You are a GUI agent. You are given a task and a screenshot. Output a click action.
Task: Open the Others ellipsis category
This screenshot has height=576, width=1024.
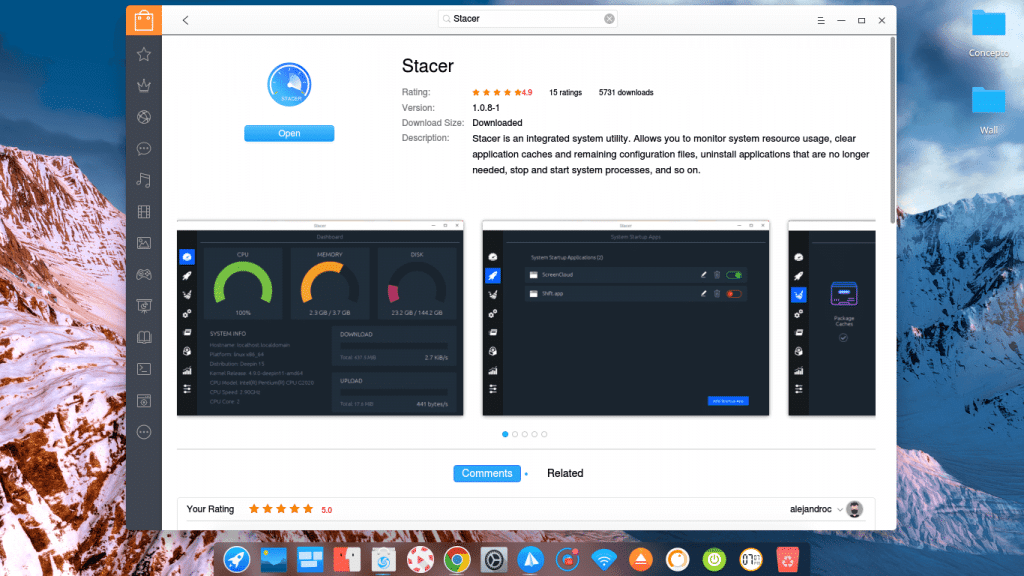coord(144,432)
